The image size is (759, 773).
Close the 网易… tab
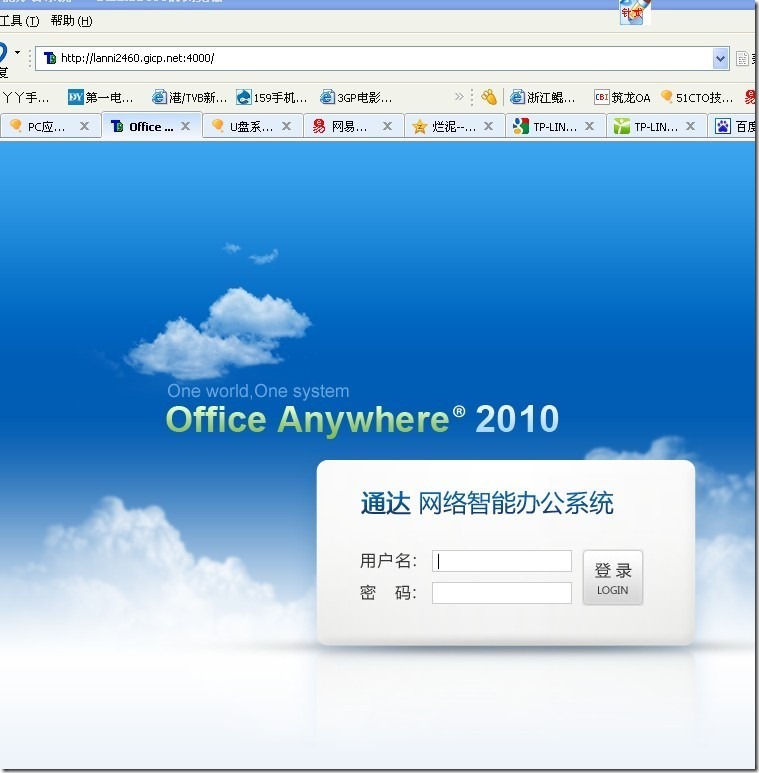[387, 126]
